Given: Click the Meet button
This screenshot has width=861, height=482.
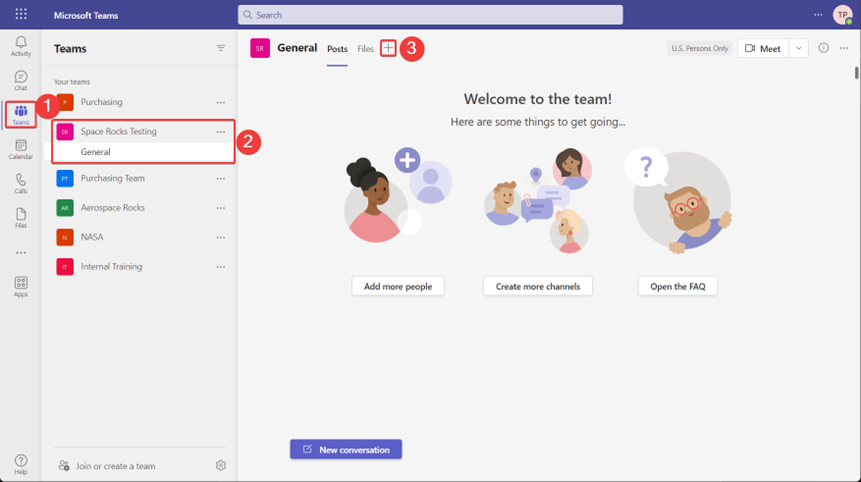Looking at the screenshot, I should [763, 48].
